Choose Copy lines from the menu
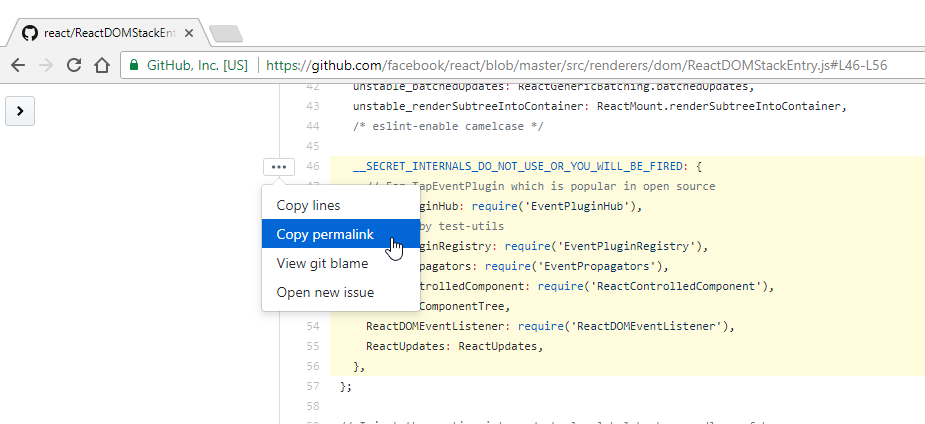 [x=340, y=205]
